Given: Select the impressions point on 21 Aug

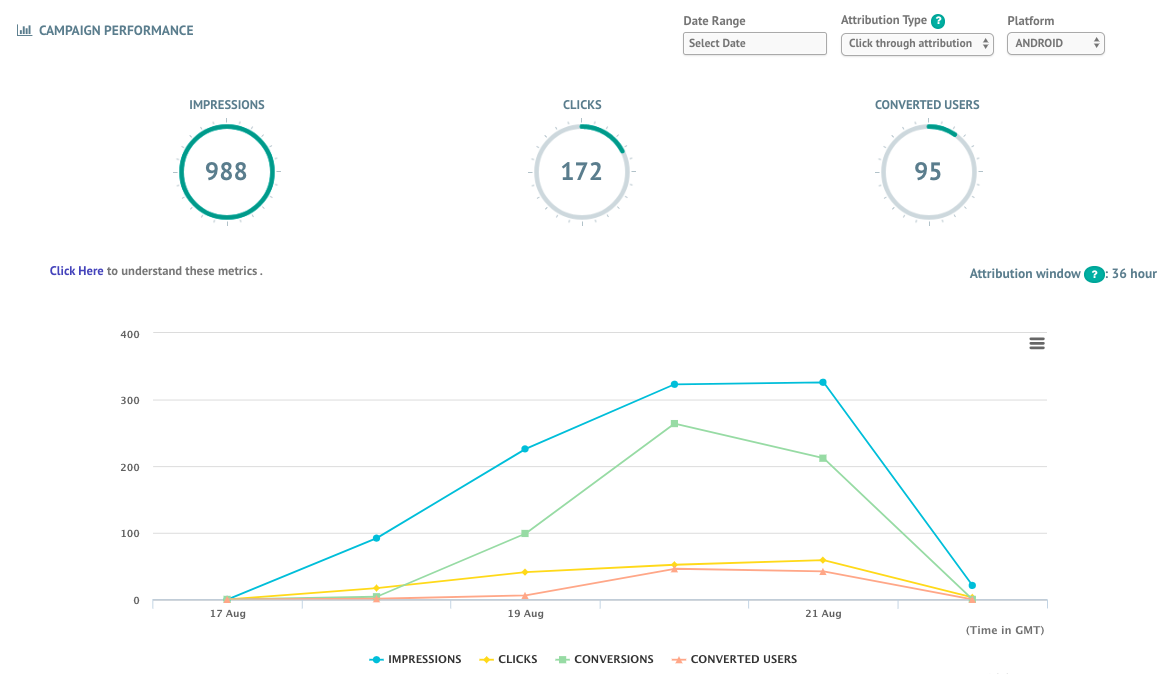Looking at the screenshot, I should (823, 382).
